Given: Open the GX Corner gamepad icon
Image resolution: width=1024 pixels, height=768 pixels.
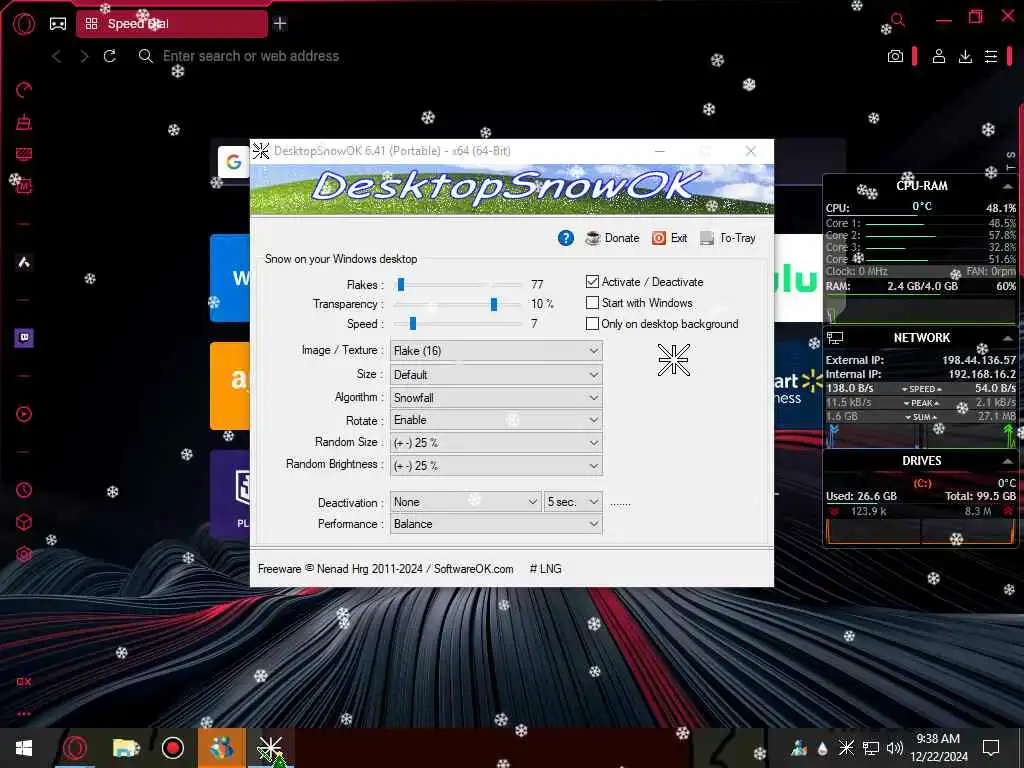Looking at the screenshot, I should coord(58,24).
